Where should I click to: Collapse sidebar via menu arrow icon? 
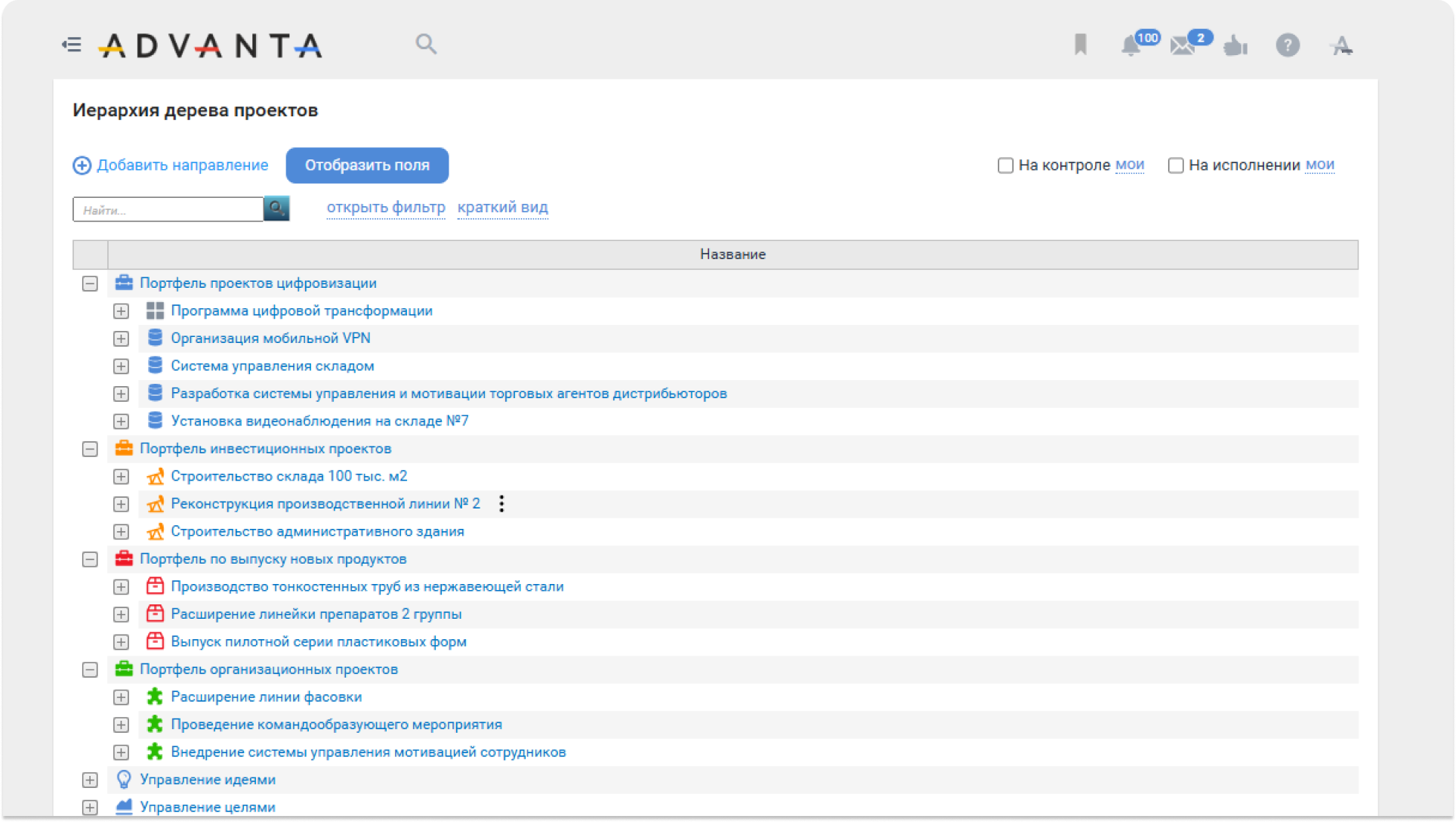click(71, 45)
